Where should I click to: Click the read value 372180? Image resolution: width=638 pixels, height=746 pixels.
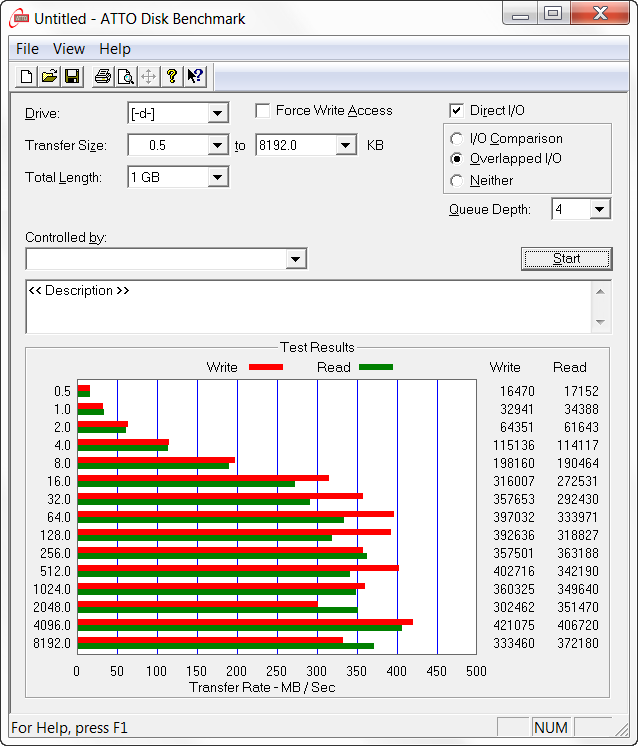point(578,643)
